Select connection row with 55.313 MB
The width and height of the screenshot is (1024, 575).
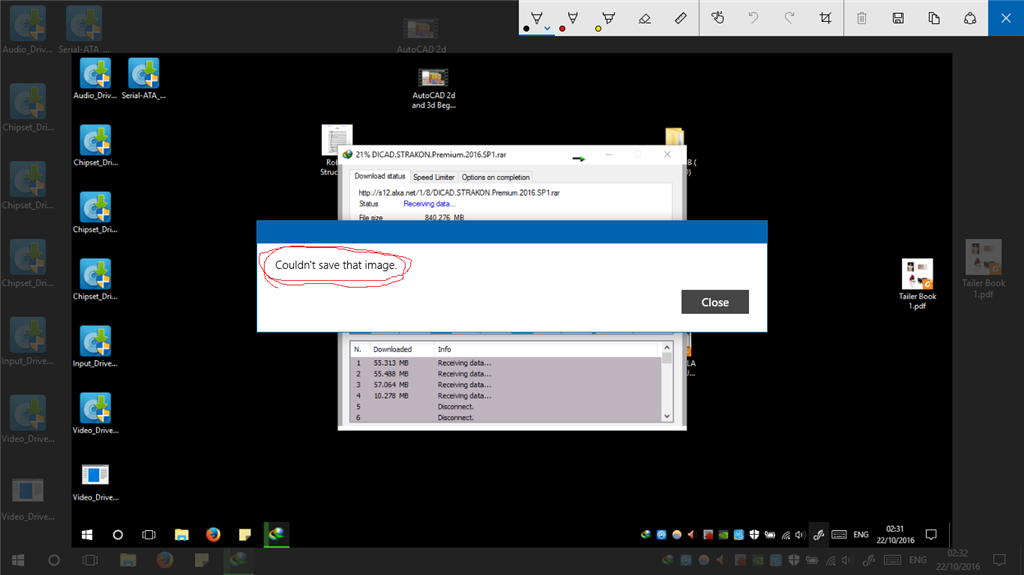(506, 363)
